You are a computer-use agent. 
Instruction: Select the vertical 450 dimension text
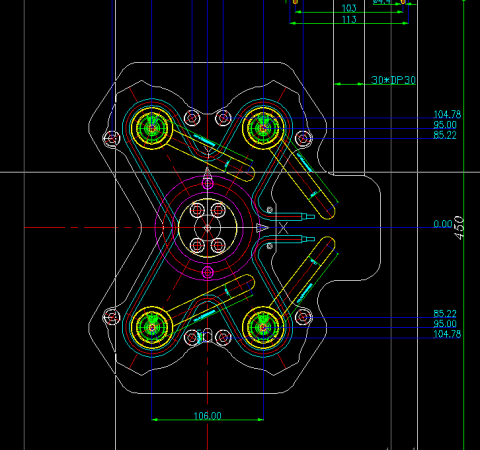tap(459, 228)
